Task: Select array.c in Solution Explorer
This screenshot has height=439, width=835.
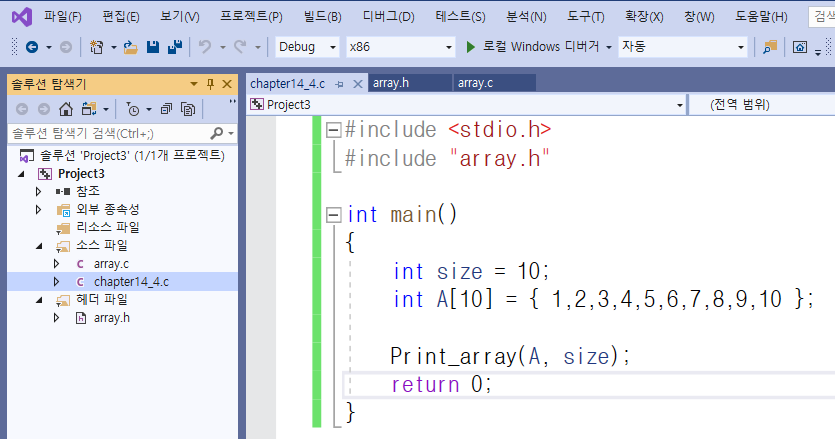Action: pos(111,264)
